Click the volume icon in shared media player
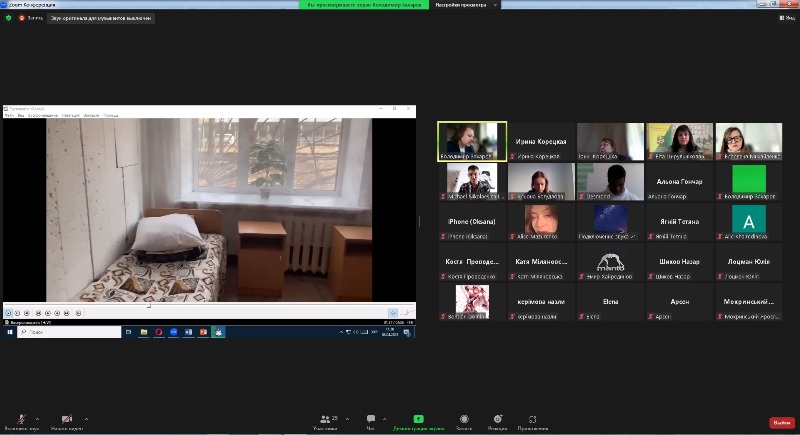The height and width of the screenshot is (435, 800). 393,313
